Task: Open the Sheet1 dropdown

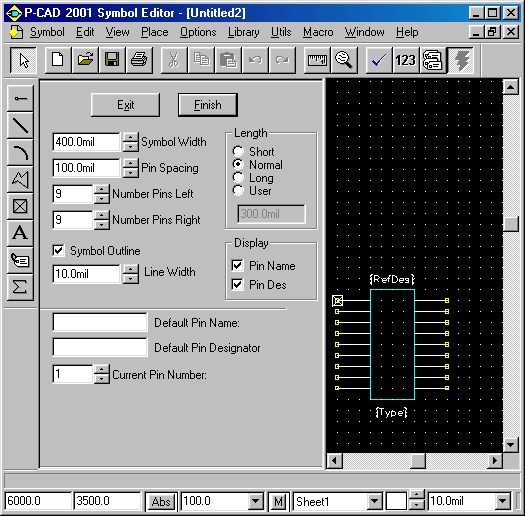Action: tap(375, 501)
